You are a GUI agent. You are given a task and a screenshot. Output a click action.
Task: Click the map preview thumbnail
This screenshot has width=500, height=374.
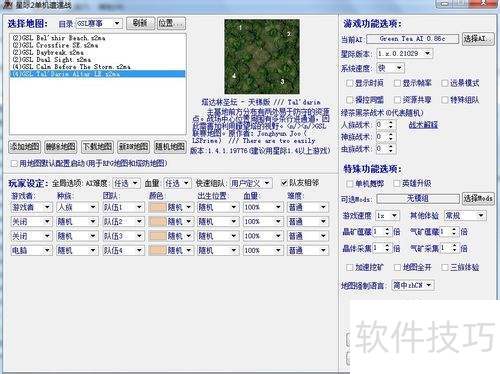pos(262,56)
